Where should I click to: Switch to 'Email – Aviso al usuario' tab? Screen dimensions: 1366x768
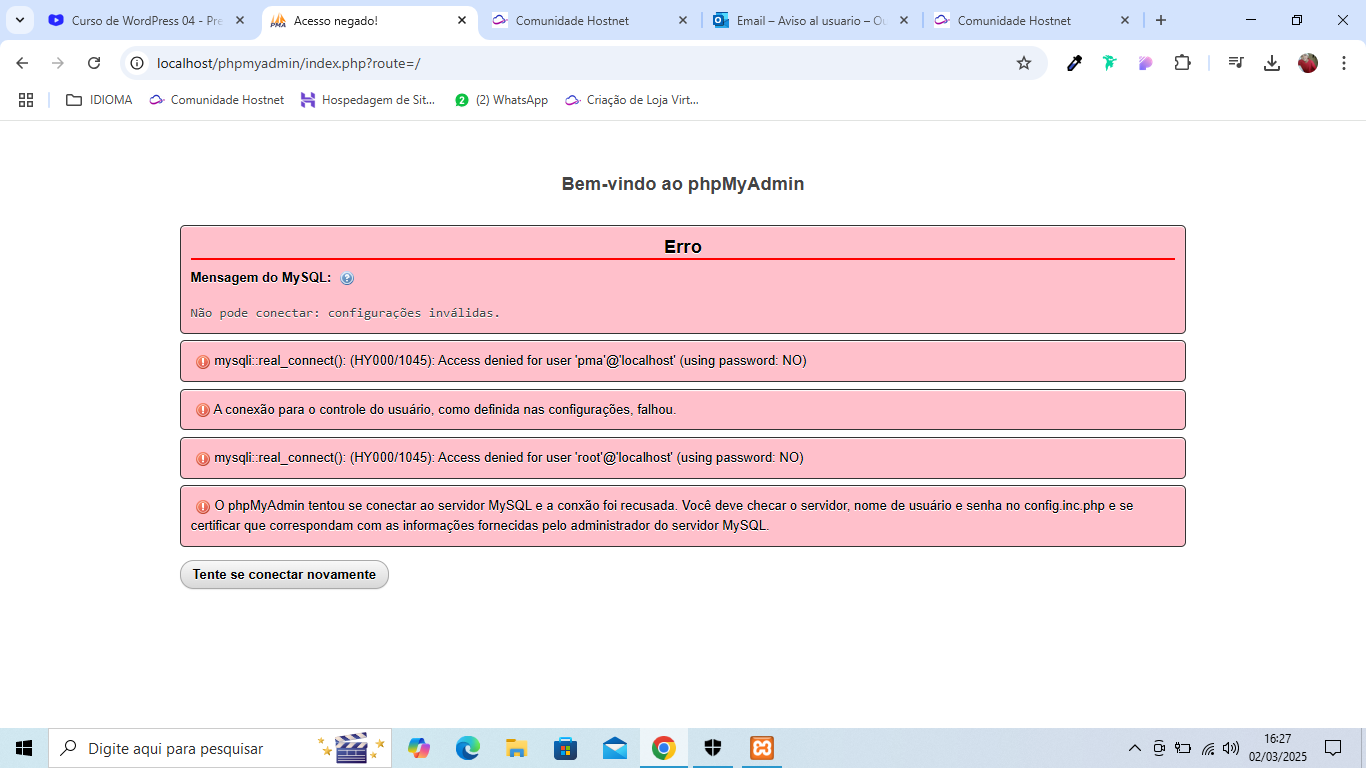point(810,20)
